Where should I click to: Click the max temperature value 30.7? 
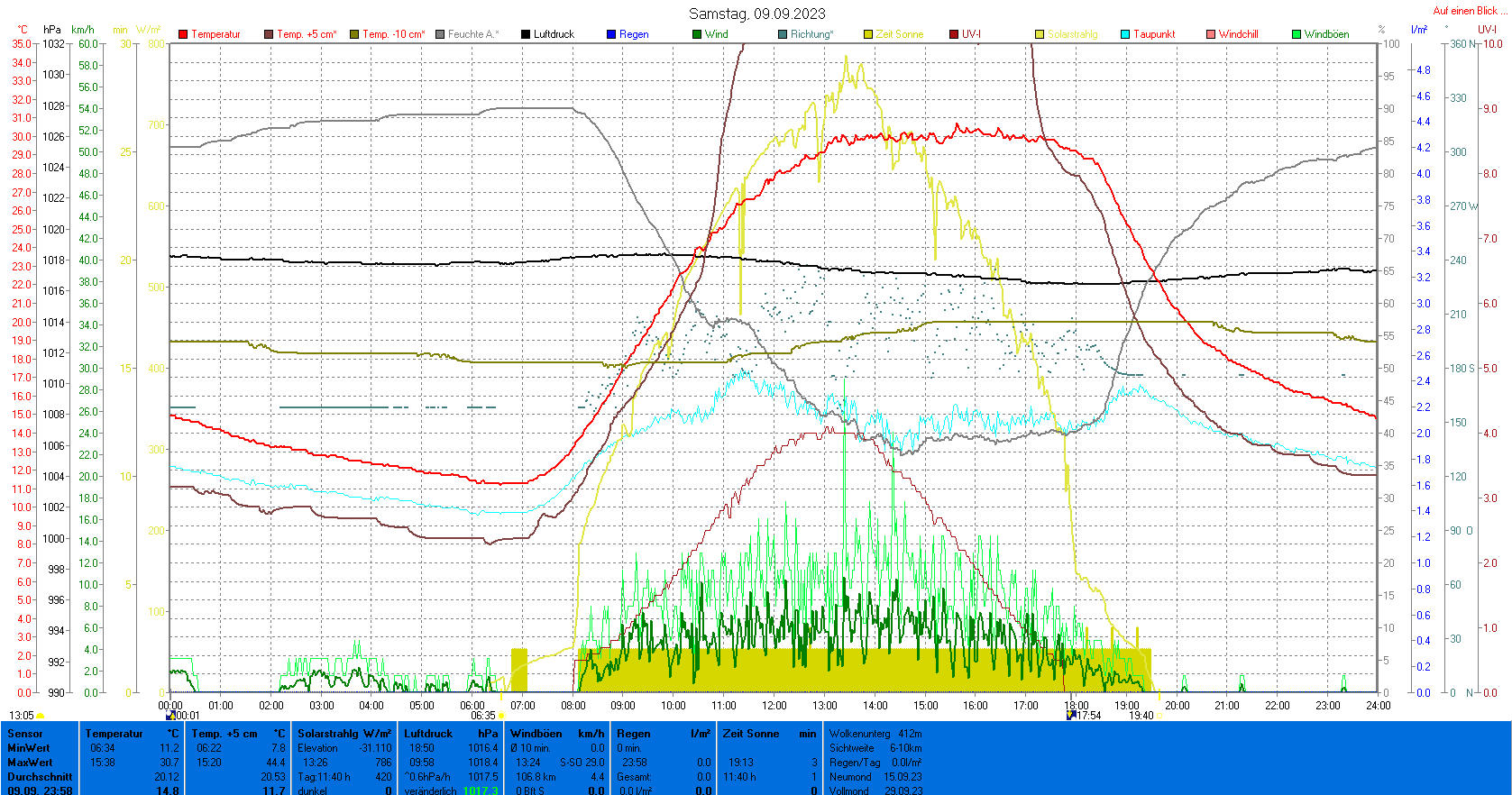tap(170, 763)
